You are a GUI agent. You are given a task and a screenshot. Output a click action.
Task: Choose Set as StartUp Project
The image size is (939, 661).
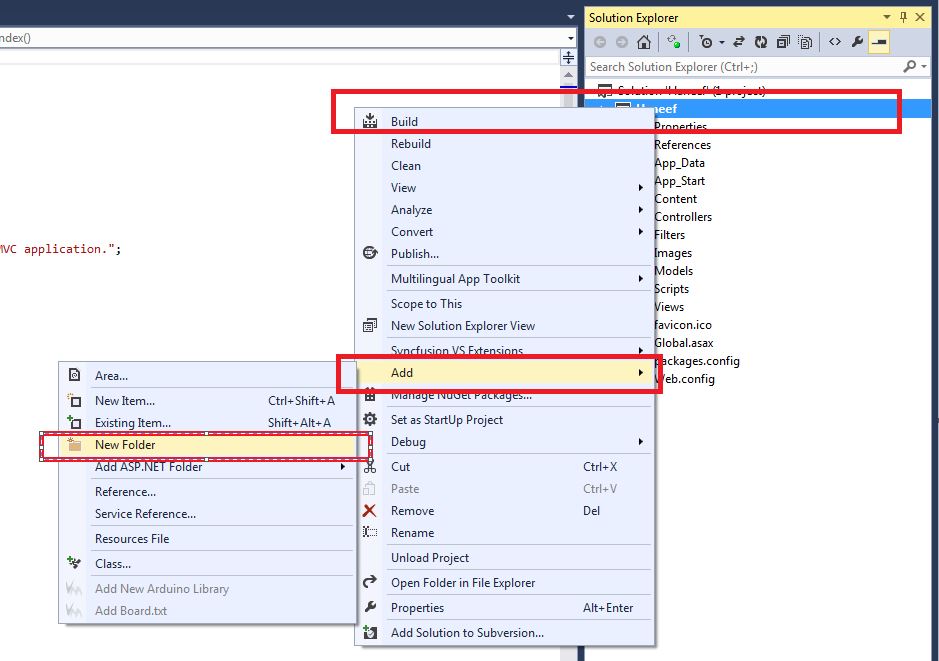click(504, 420)
